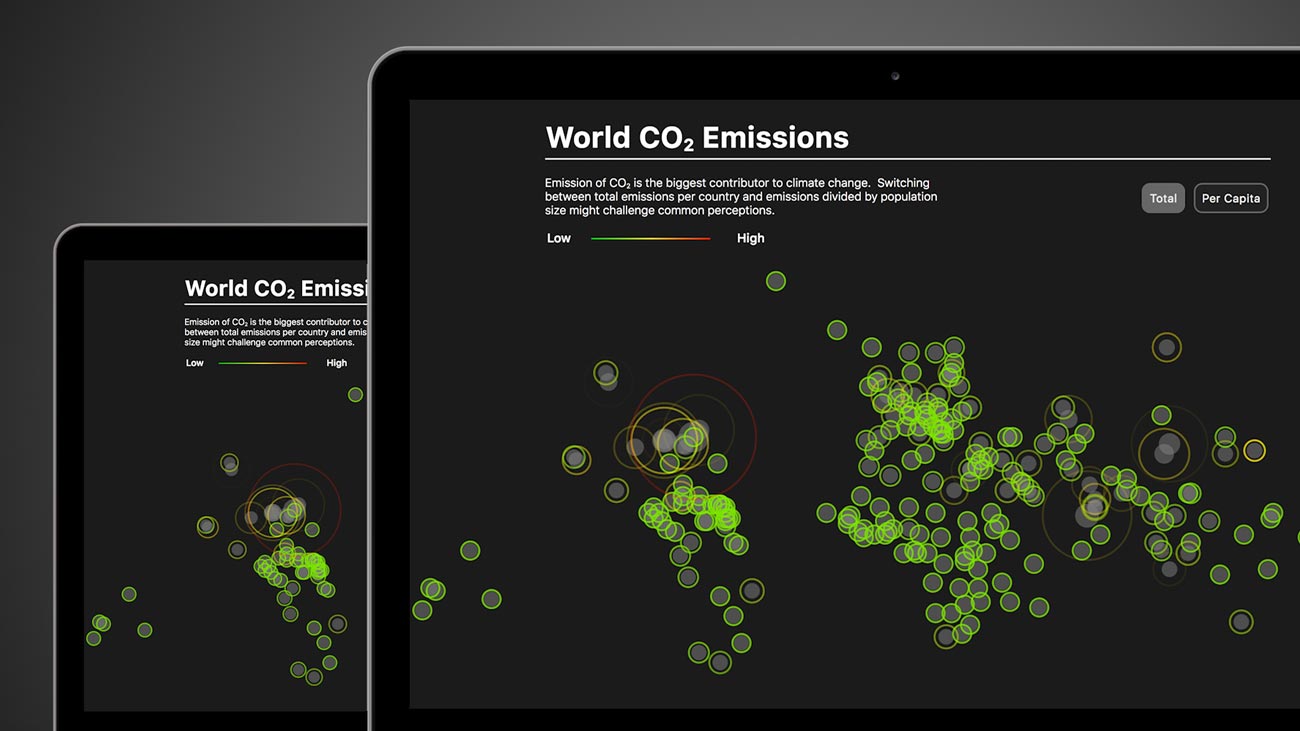Select the Total emissions view button
The image size is (1300, 731).
point(1163,198)
